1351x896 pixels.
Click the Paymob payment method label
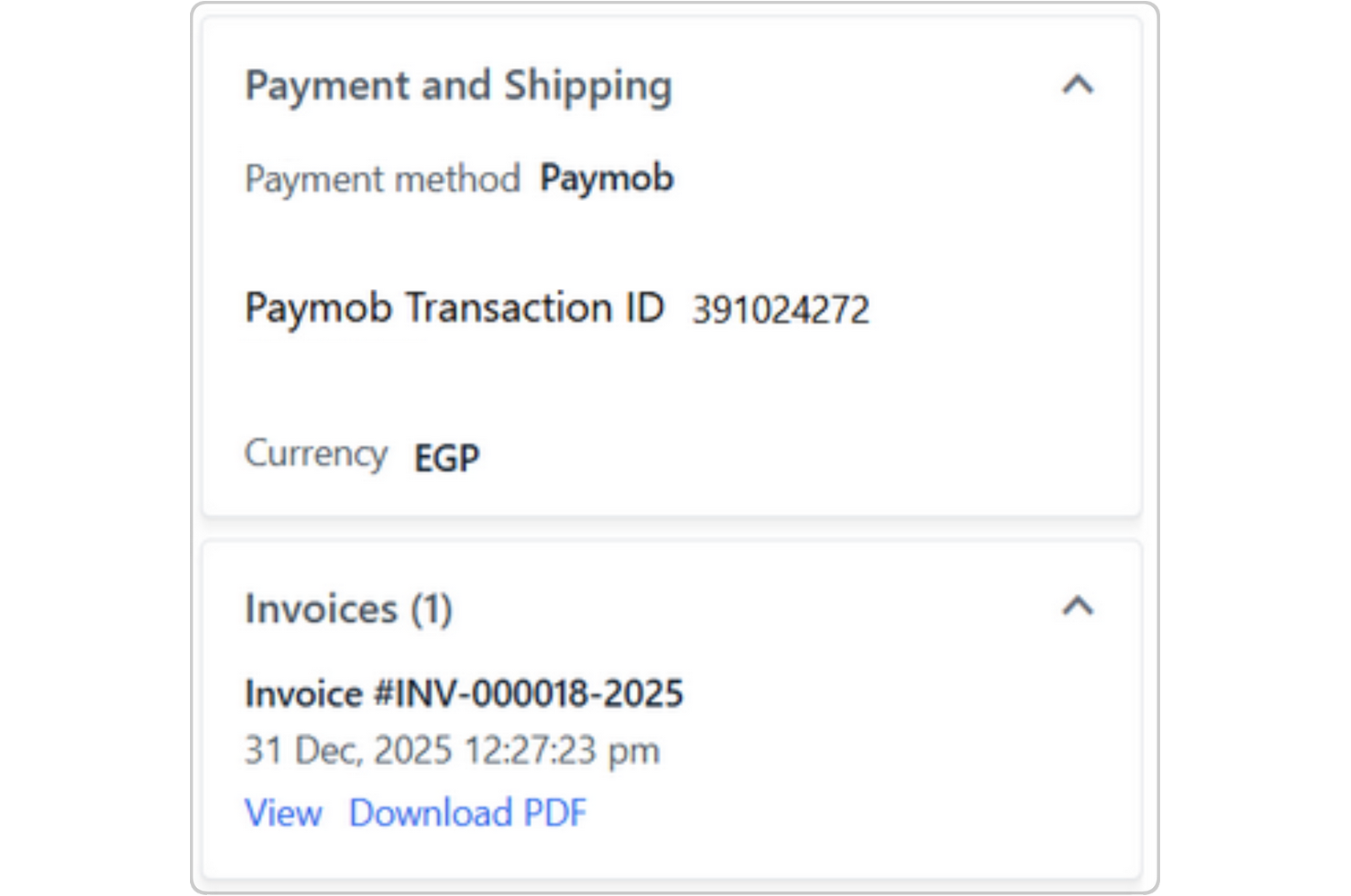(x=607, y=177)
